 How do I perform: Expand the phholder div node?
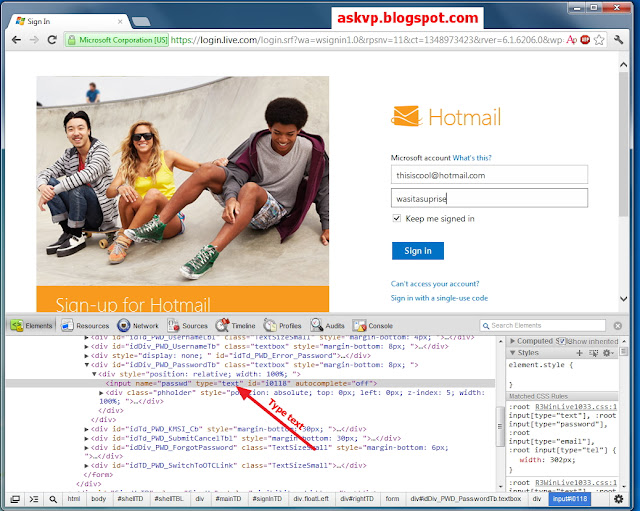click(101, 393)
